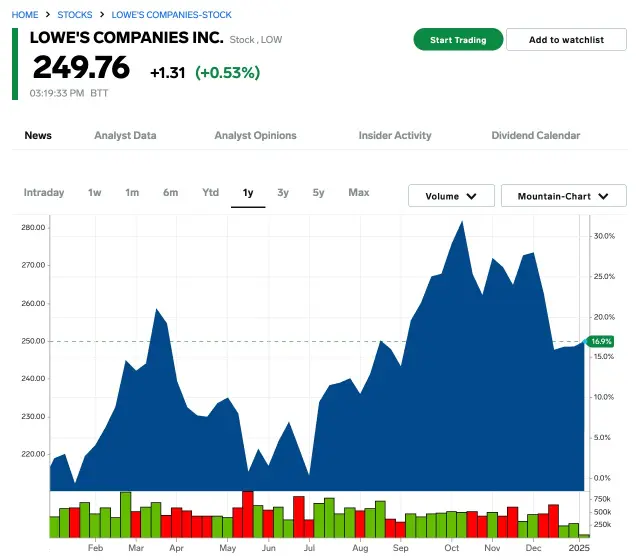Open the Dividend Calendar tab
Image resolution: width=640 pixels, height=560 pixels.
[x=535, y=135]
